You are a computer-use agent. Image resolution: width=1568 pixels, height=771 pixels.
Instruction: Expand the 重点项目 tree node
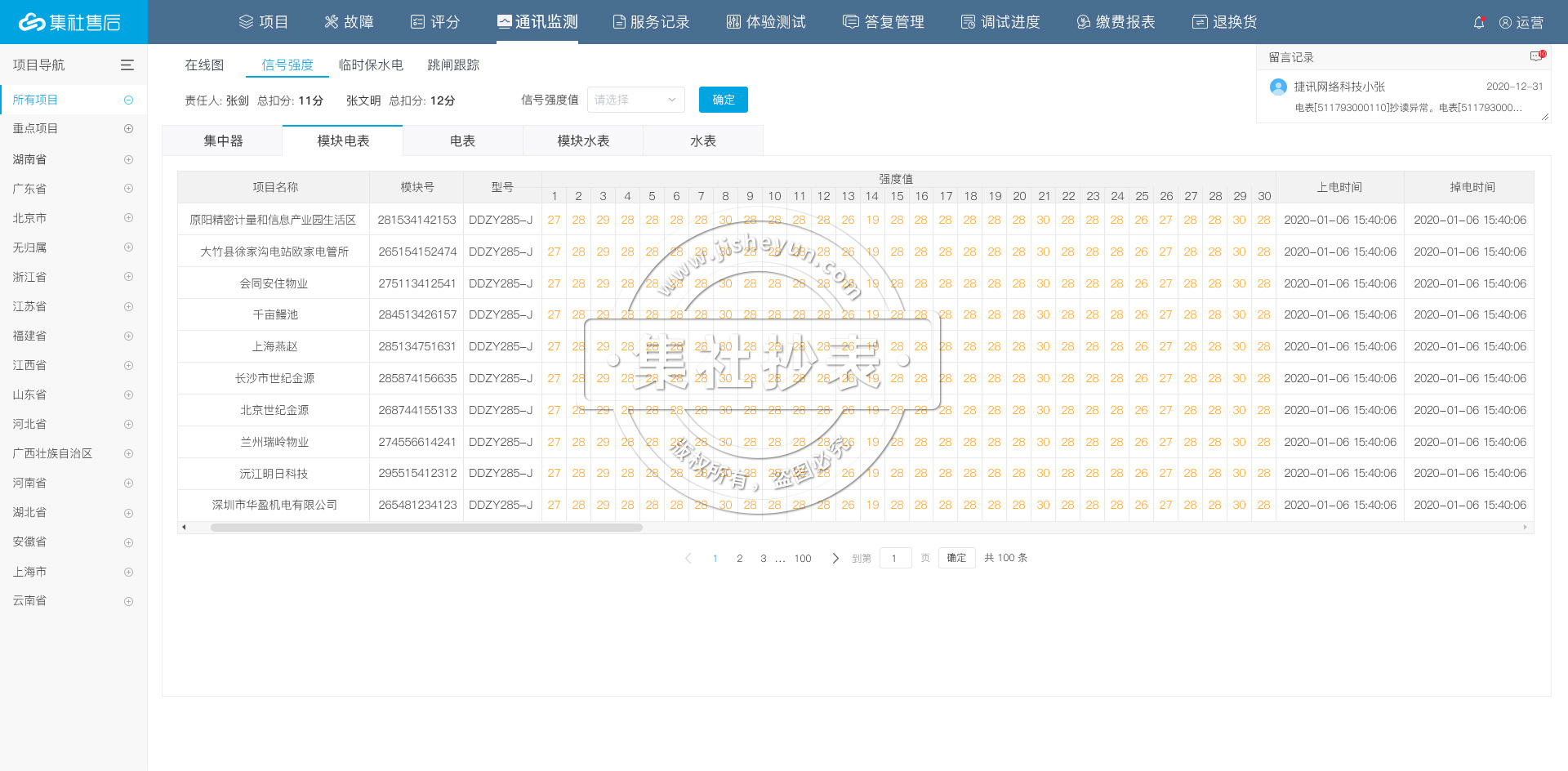pos(128,129)
